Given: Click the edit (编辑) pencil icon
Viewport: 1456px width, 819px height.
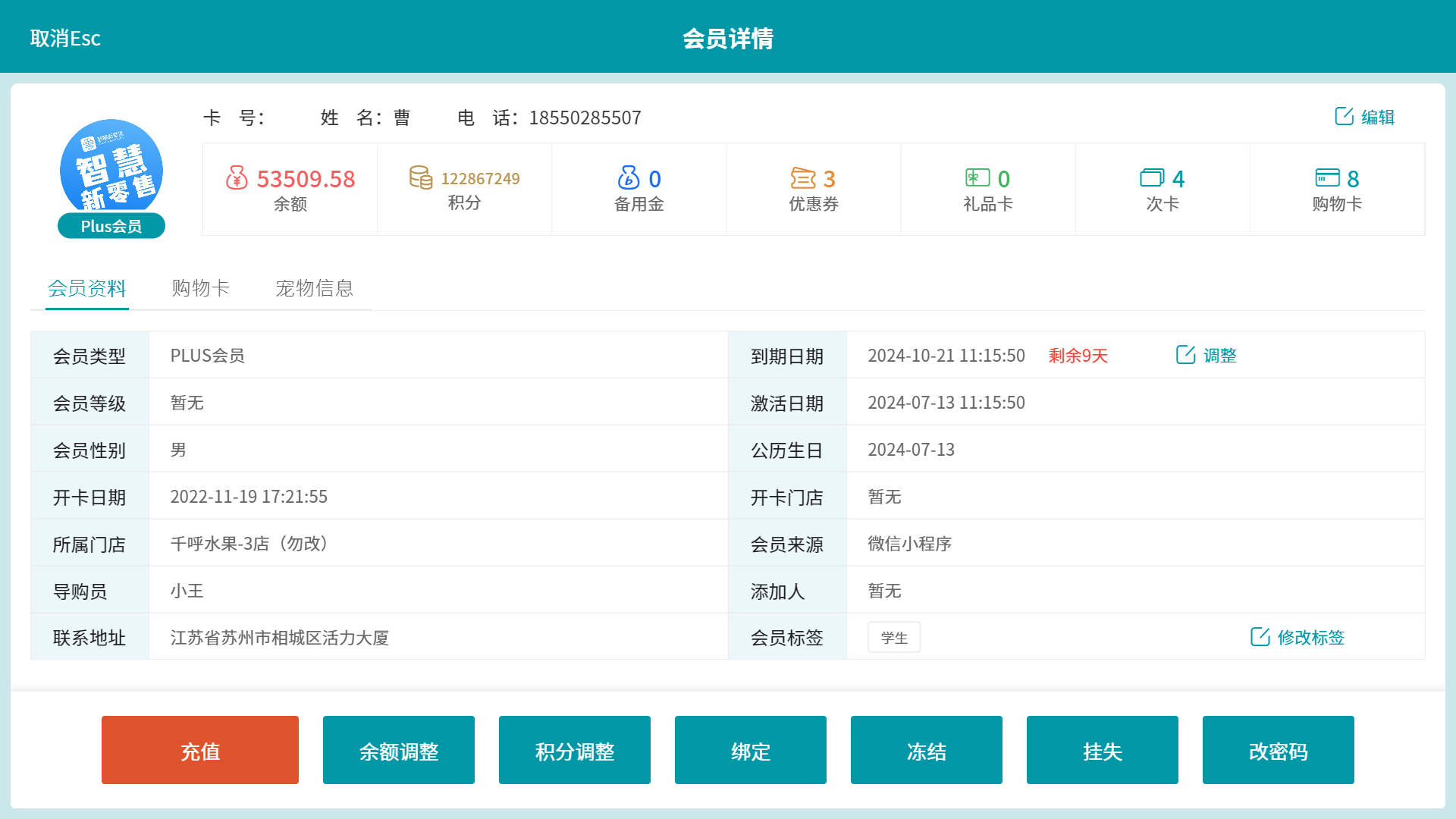Looking at the screenshot, I should coord(1345,116).
